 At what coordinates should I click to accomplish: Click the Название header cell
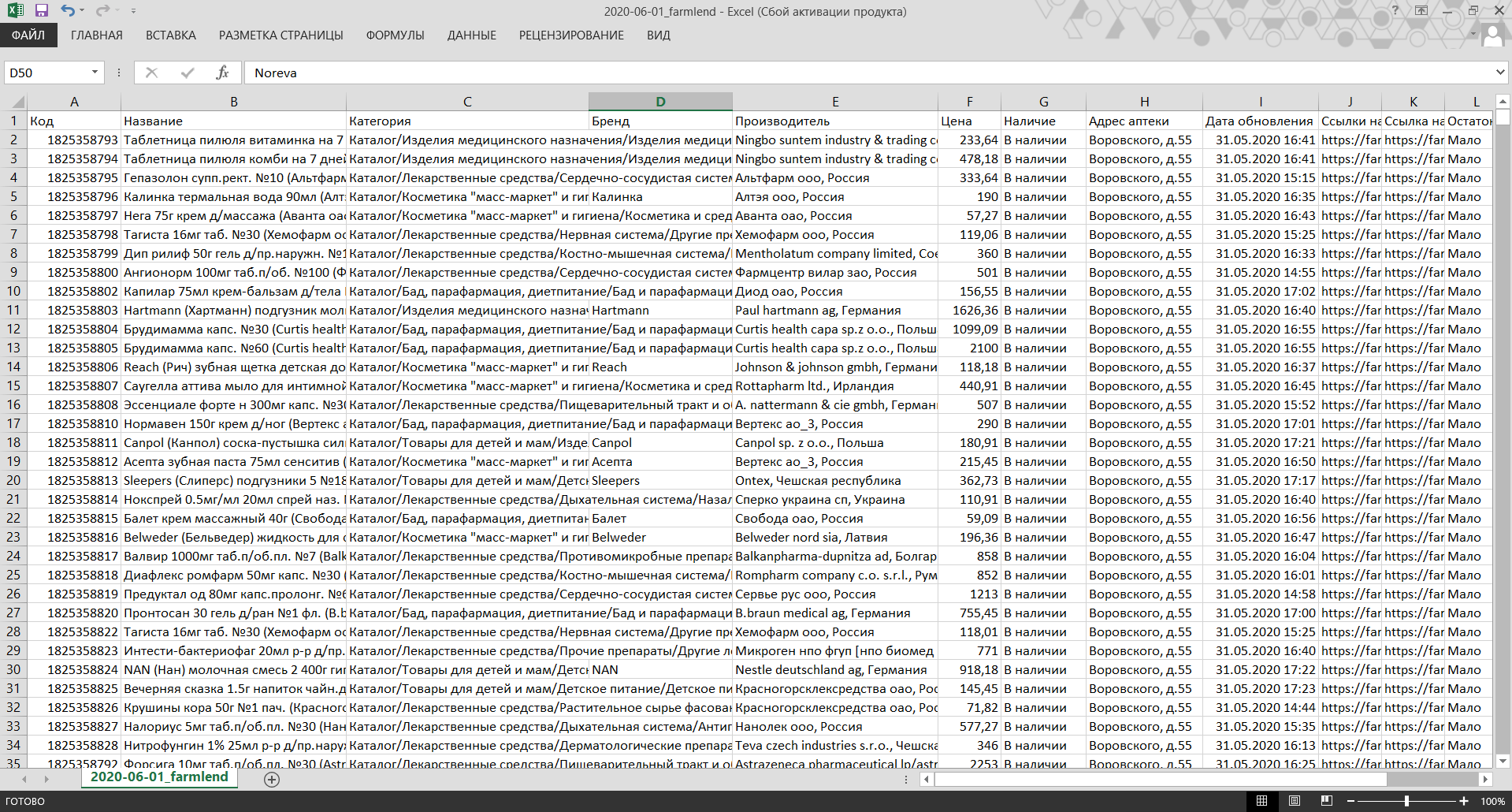(233, 121)
